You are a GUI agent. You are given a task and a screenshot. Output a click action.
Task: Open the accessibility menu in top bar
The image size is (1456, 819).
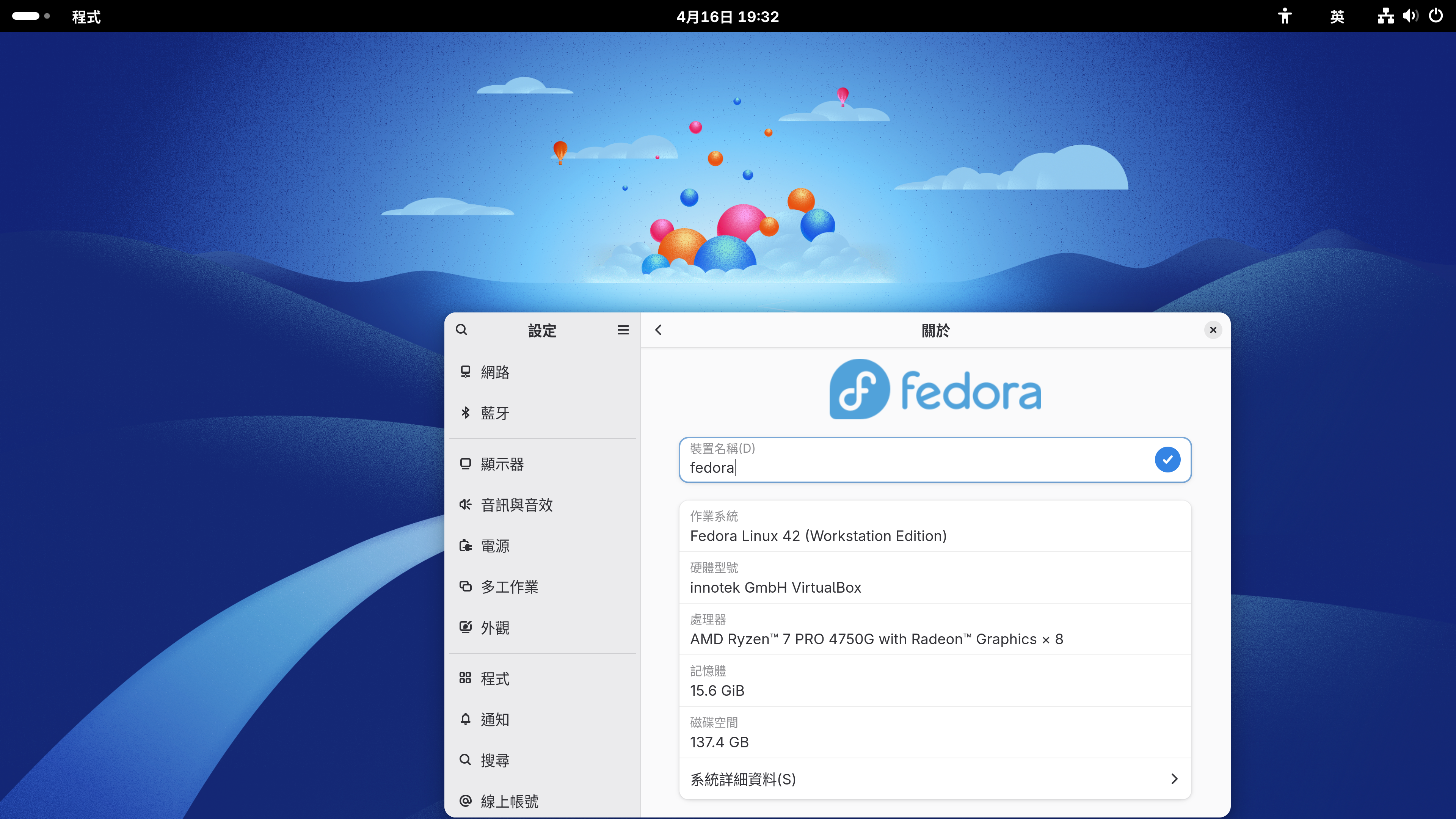tap(1284, 16)
